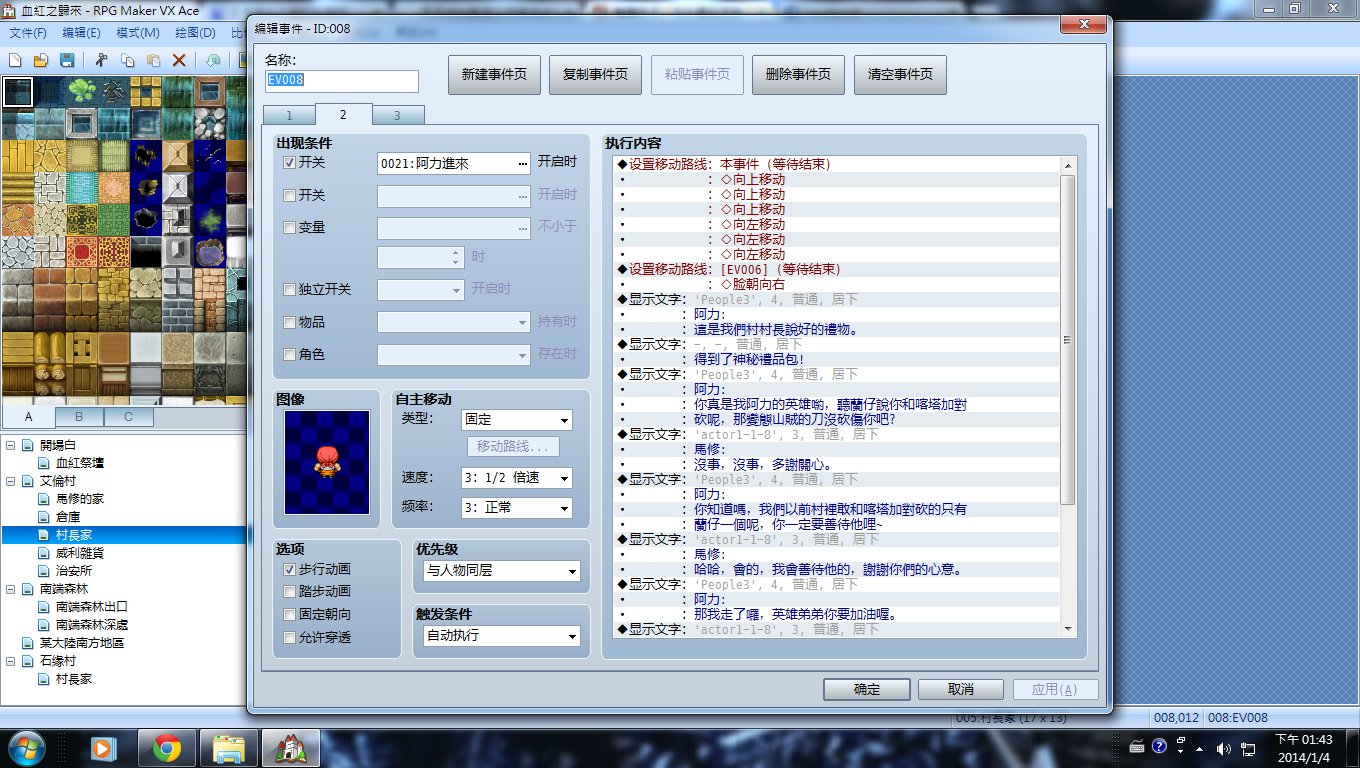
Task: Switch to event page tab 1
Action: 289,115
